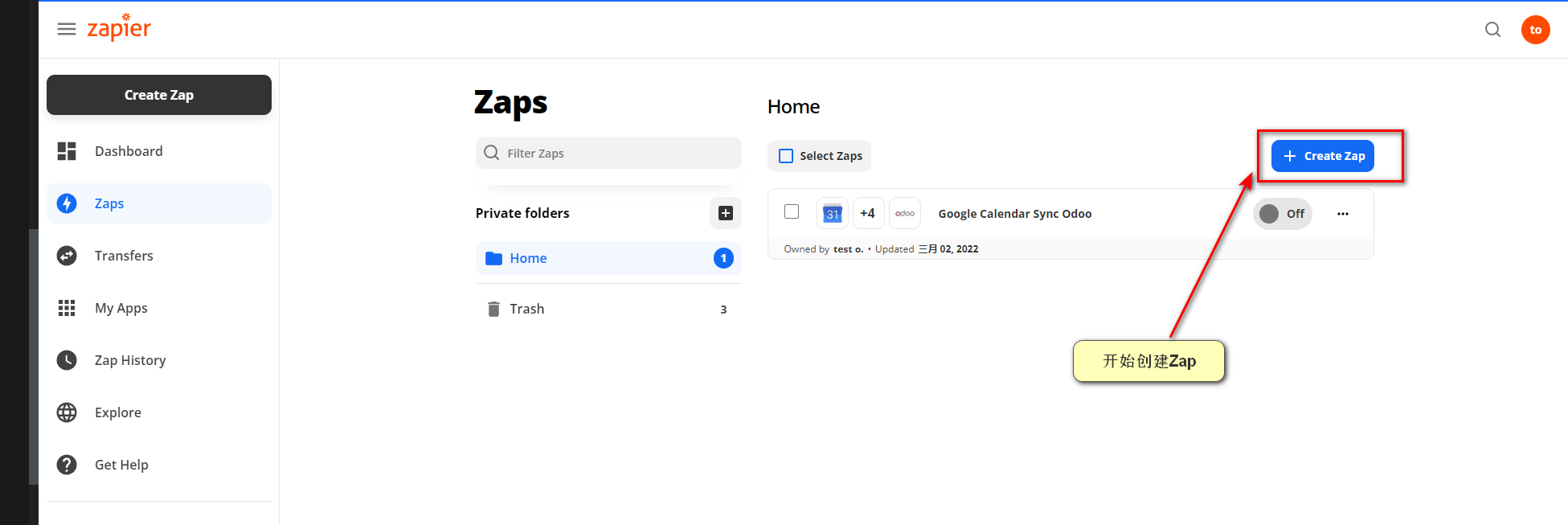Tick the Select Zaps checkbox

coord(786,156)
